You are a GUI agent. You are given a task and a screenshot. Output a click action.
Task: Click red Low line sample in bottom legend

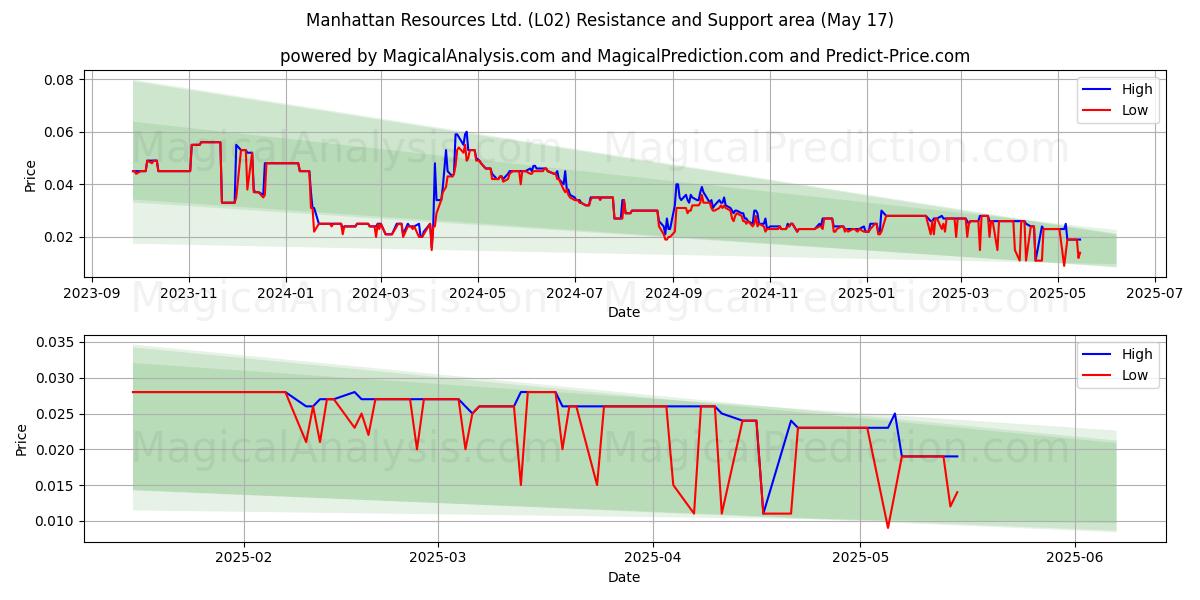[1098, 375]
